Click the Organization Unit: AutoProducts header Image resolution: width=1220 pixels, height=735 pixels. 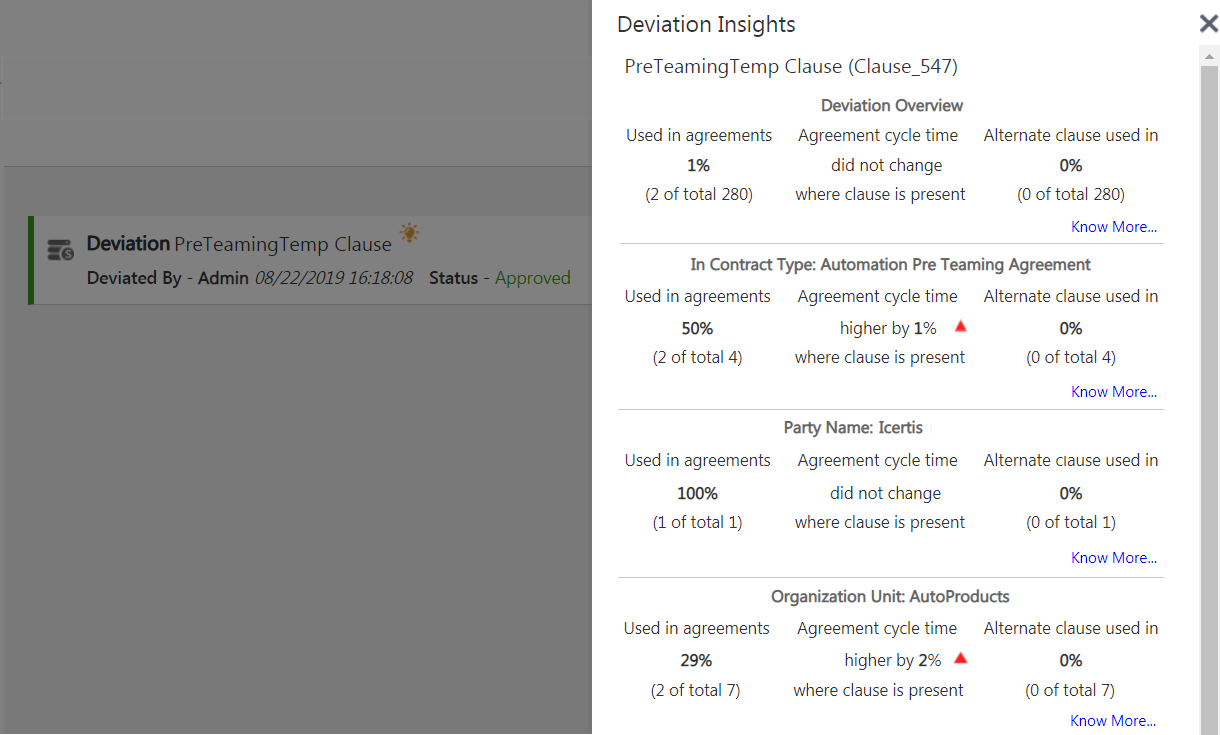coord(890,597)
